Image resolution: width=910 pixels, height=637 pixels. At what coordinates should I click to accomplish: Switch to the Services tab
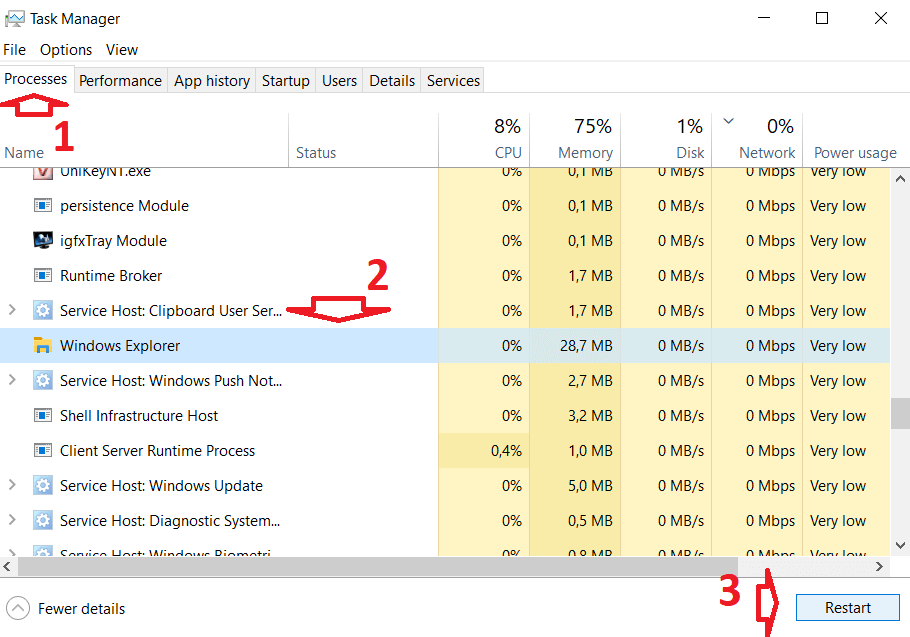click(x=452, y=80)
